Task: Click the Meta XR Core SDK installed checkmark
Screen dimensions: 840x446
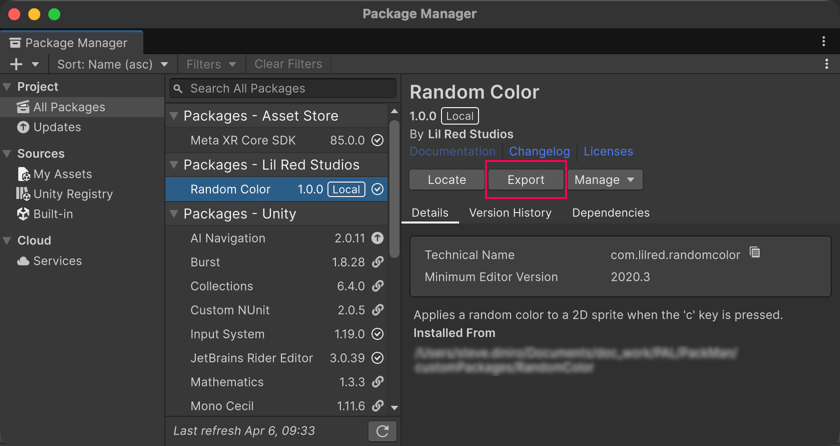Action: pyautogui.click(x=378, y=140)
